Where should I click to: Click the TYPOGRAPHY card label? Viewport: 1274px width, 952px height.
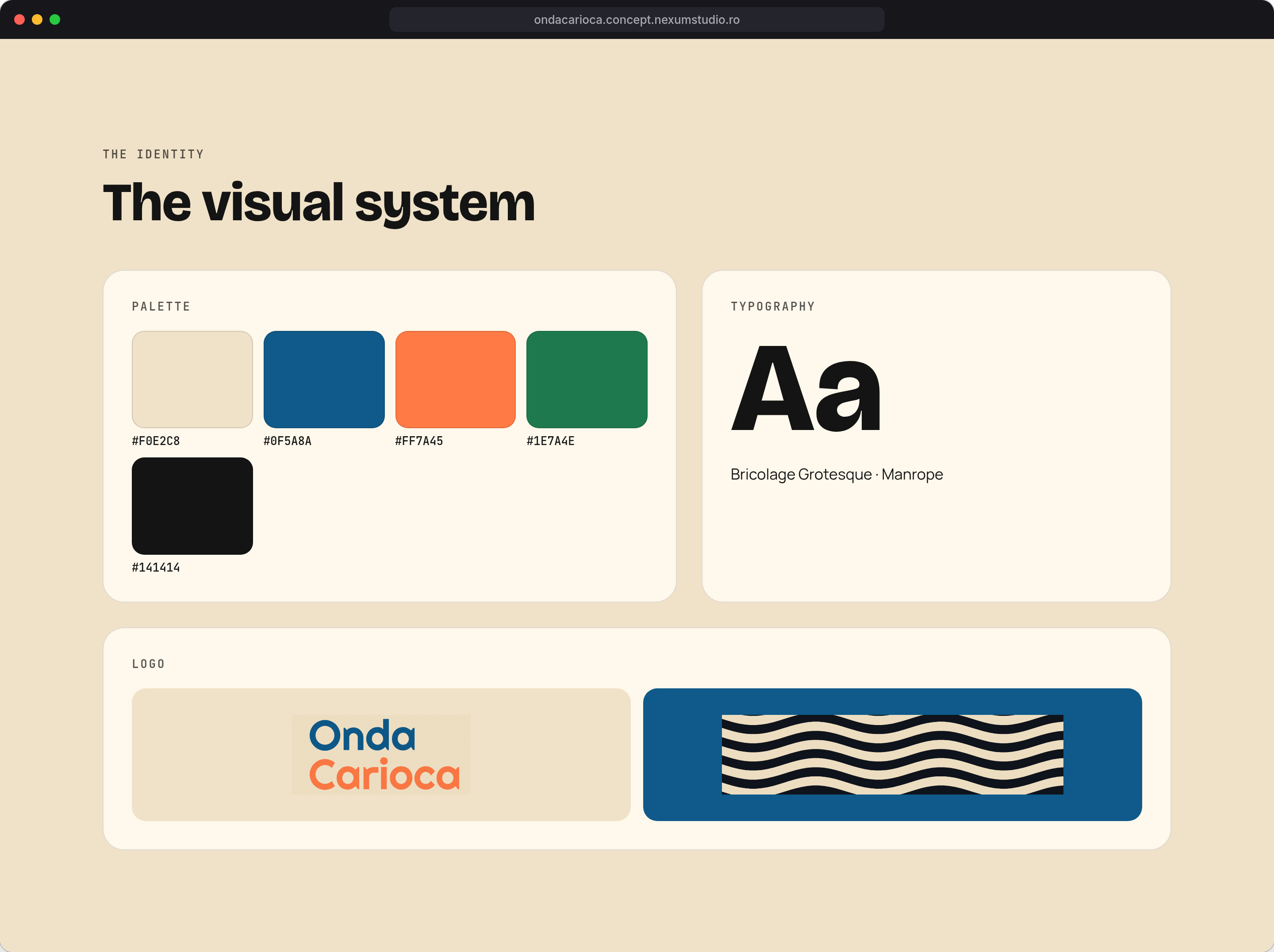(773, 307)
